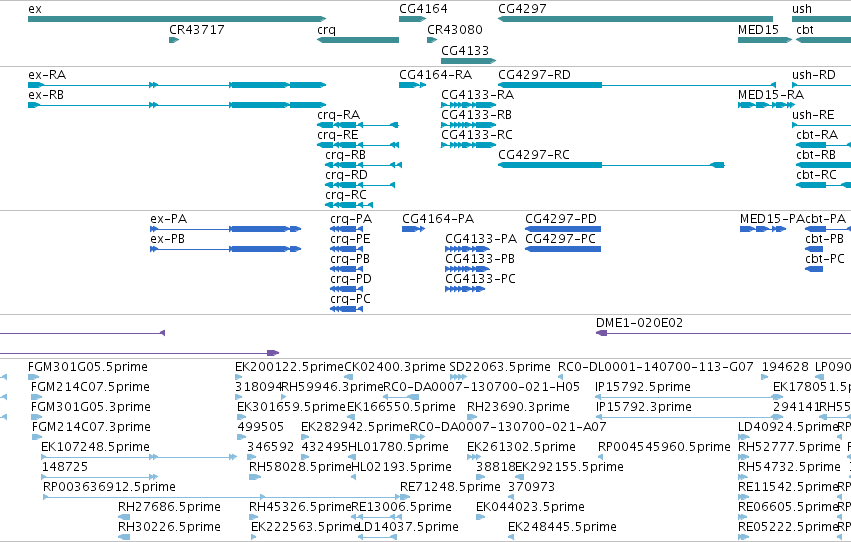851x542 pixels.
Task: Click protein CG4133-PA feature
Action: (x=467, y=249)
